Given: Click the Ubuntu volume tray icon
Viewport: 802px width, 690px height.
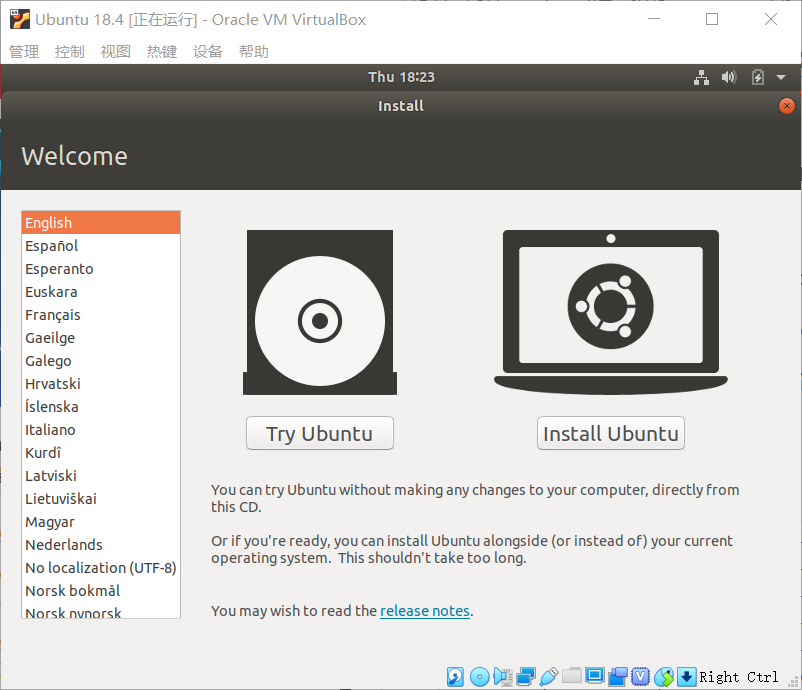Looking at the screenshot, I should coord(729,77).
